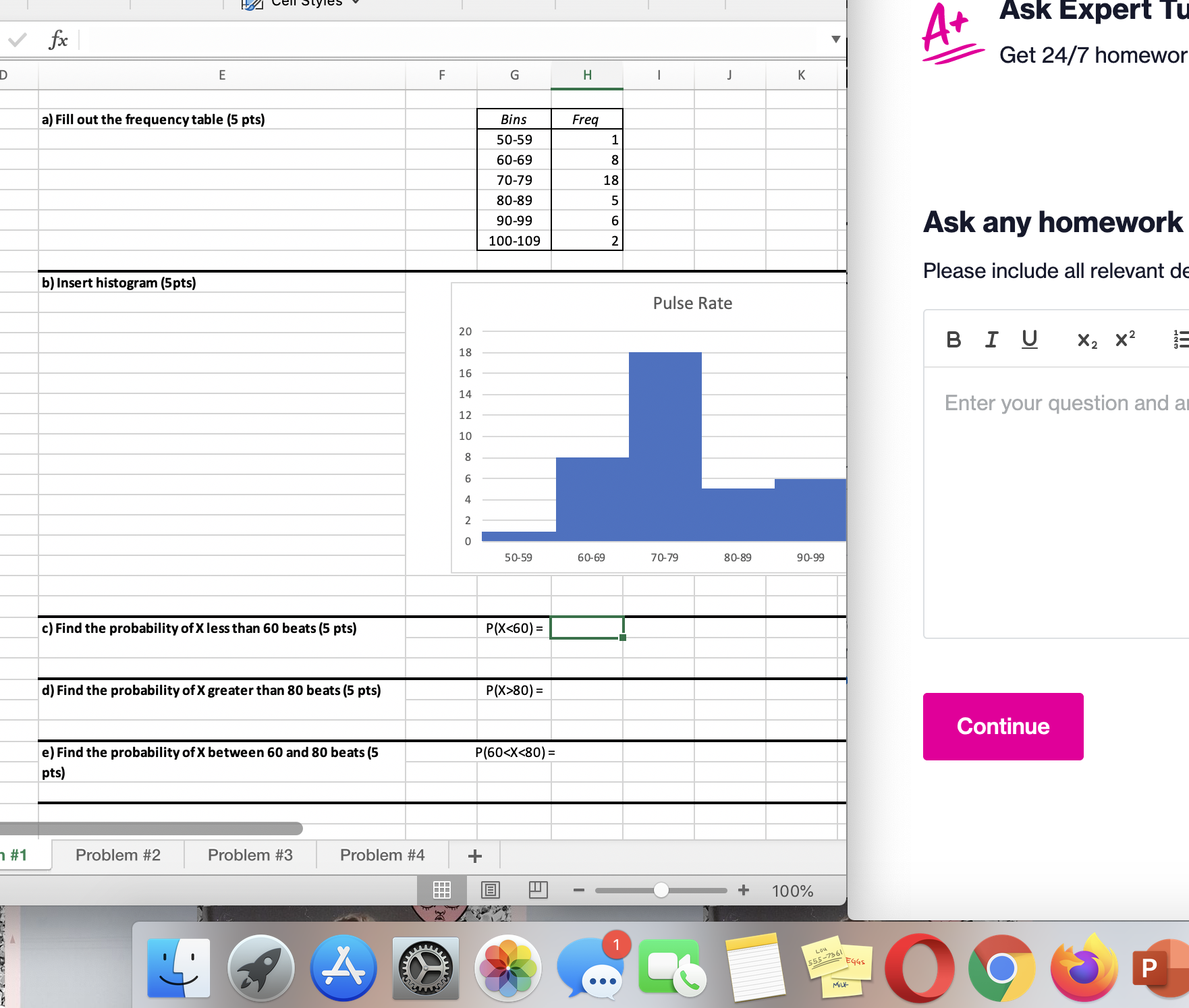Apply superscript in the question editor

point(1124,339)
